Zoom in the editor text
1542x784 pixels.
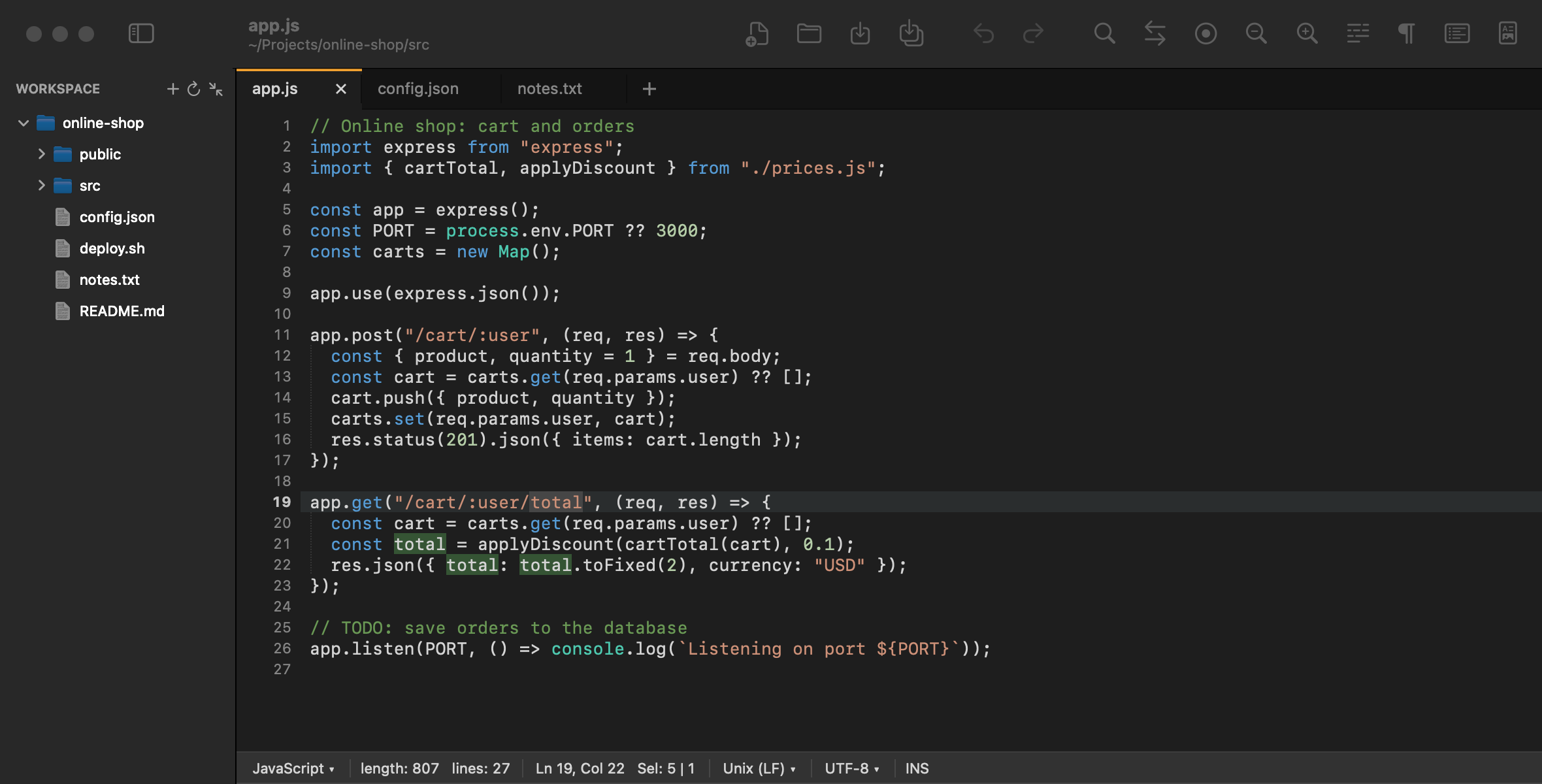click(1307, 33)
